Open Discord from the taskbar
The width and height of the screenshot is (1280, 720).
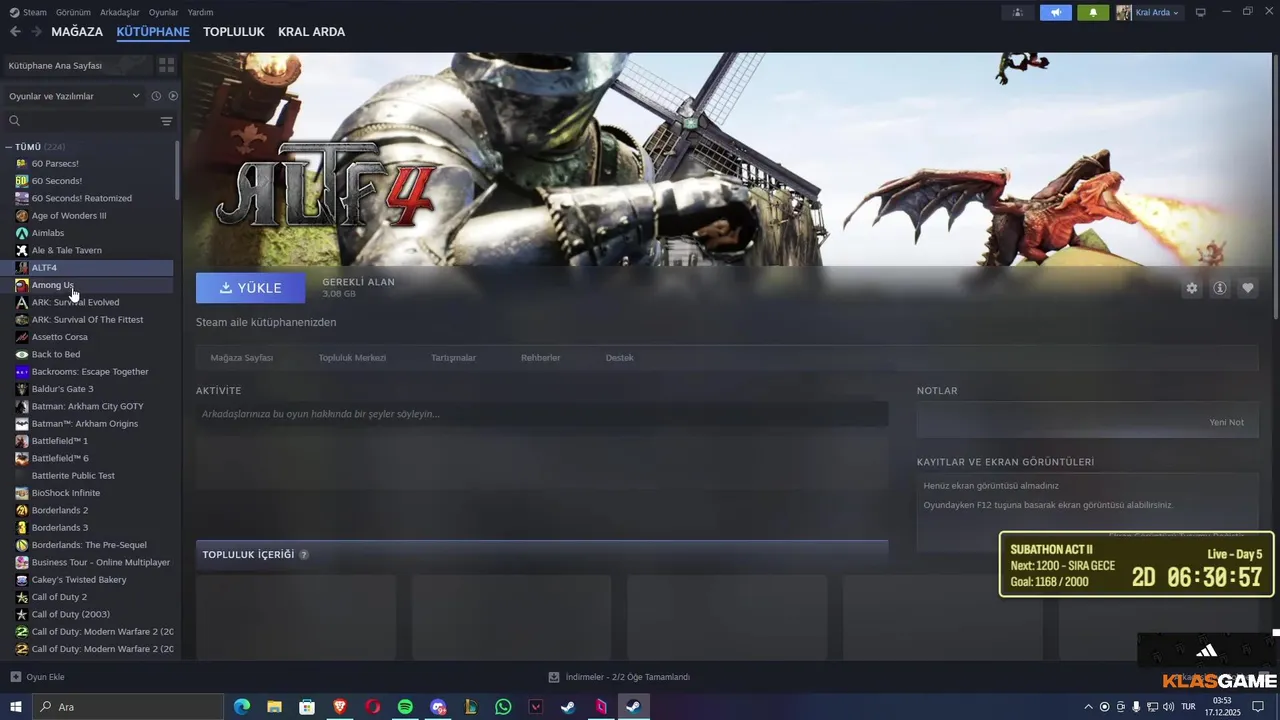tap(438, 707)
